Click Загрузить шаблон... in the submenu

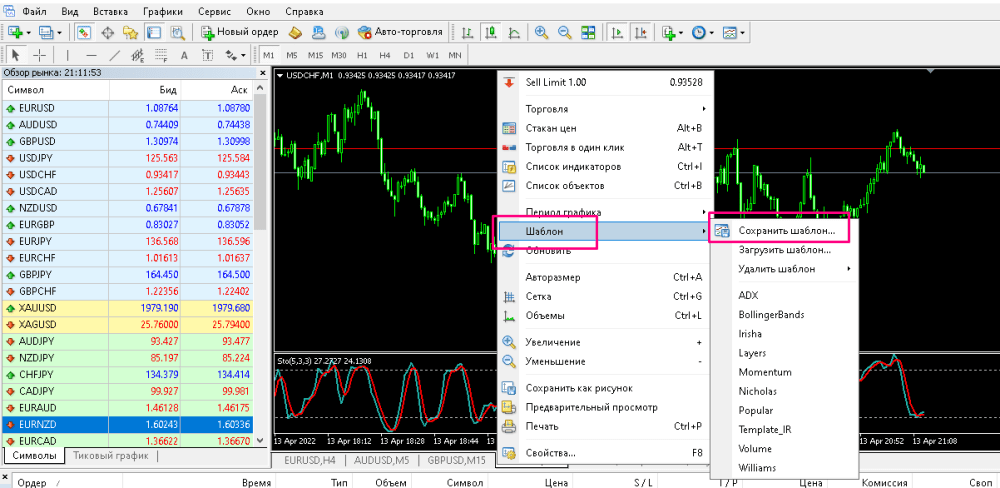(784, 250)
